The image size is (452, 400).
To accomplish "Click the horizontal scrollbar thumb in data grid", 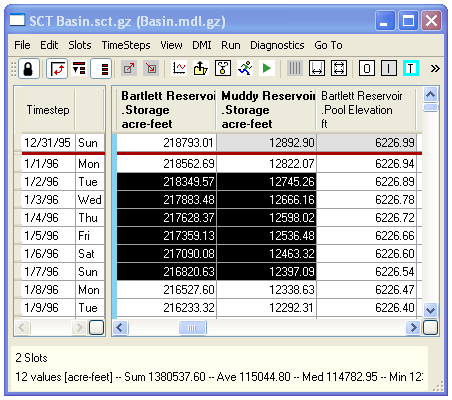I will click(x=193, y=327).
